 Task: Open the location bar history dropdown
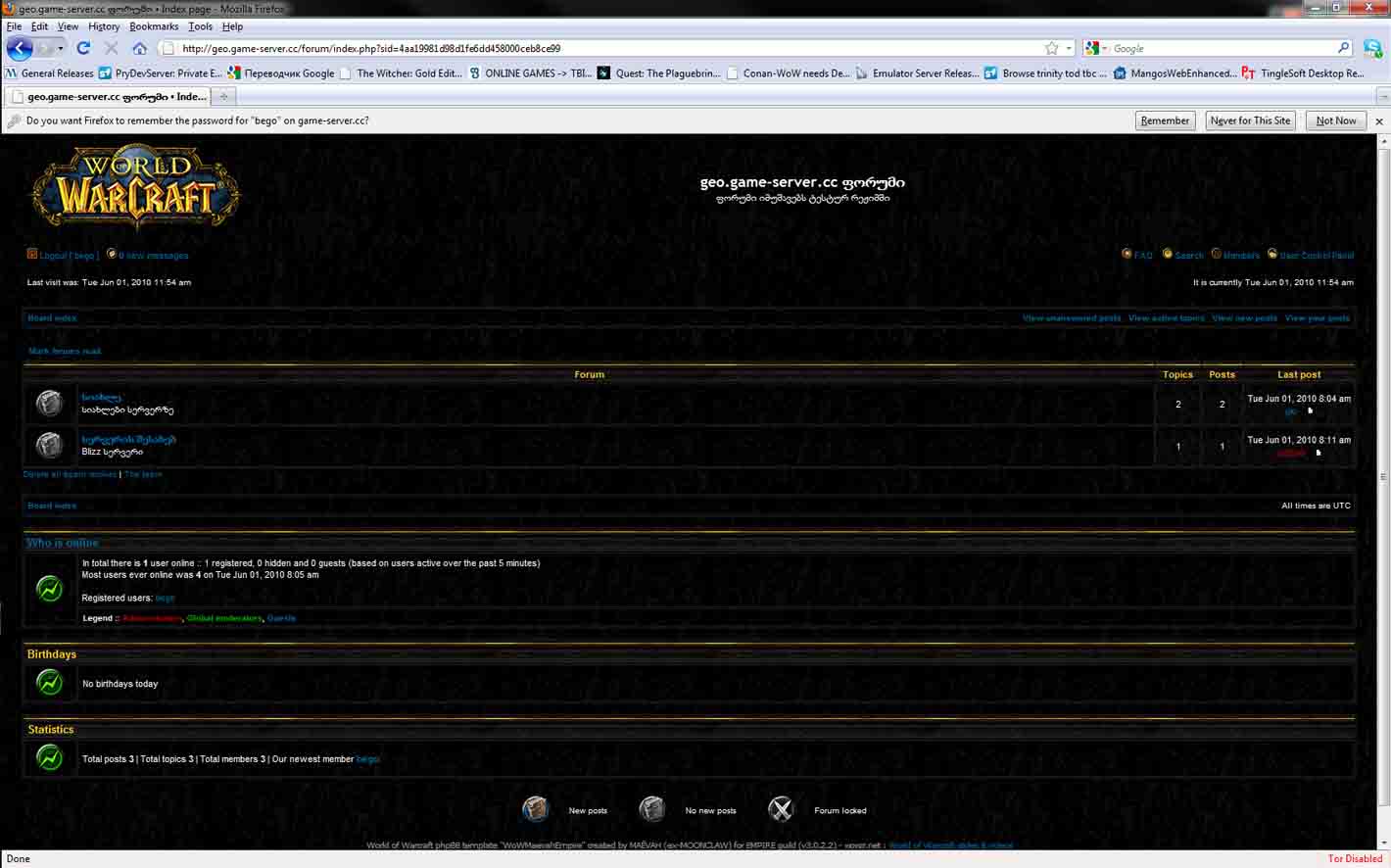(x=1069, y=48)
